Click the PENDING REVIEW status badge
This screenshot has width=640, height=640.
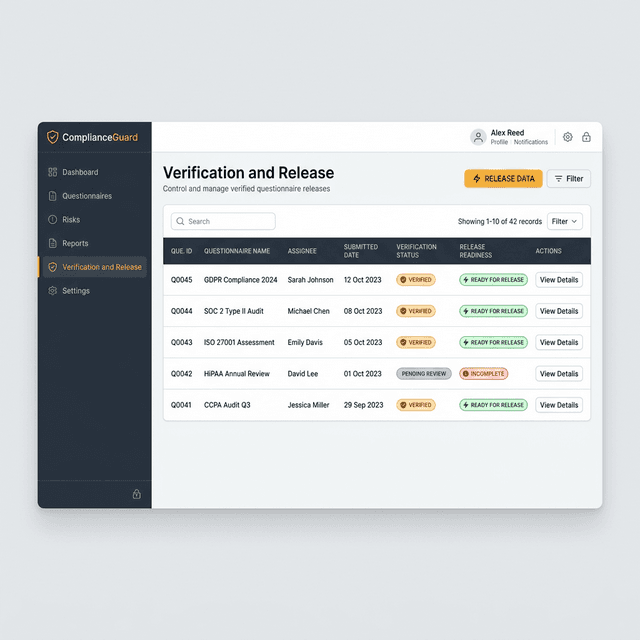(424, 374)
